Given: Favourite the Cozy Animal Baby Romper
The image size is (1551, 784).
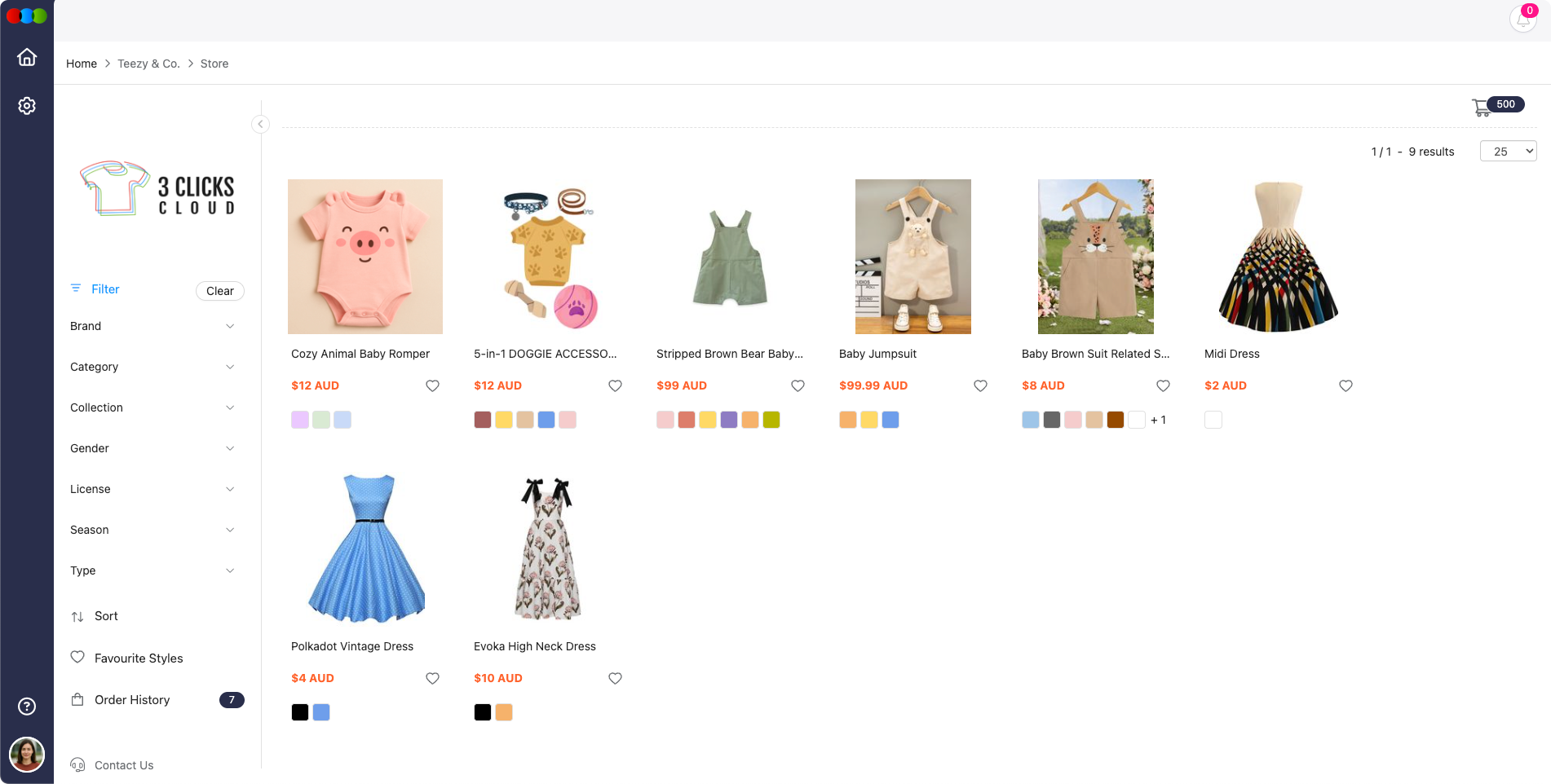Looking at the screenshot, I should coord(432,385).
